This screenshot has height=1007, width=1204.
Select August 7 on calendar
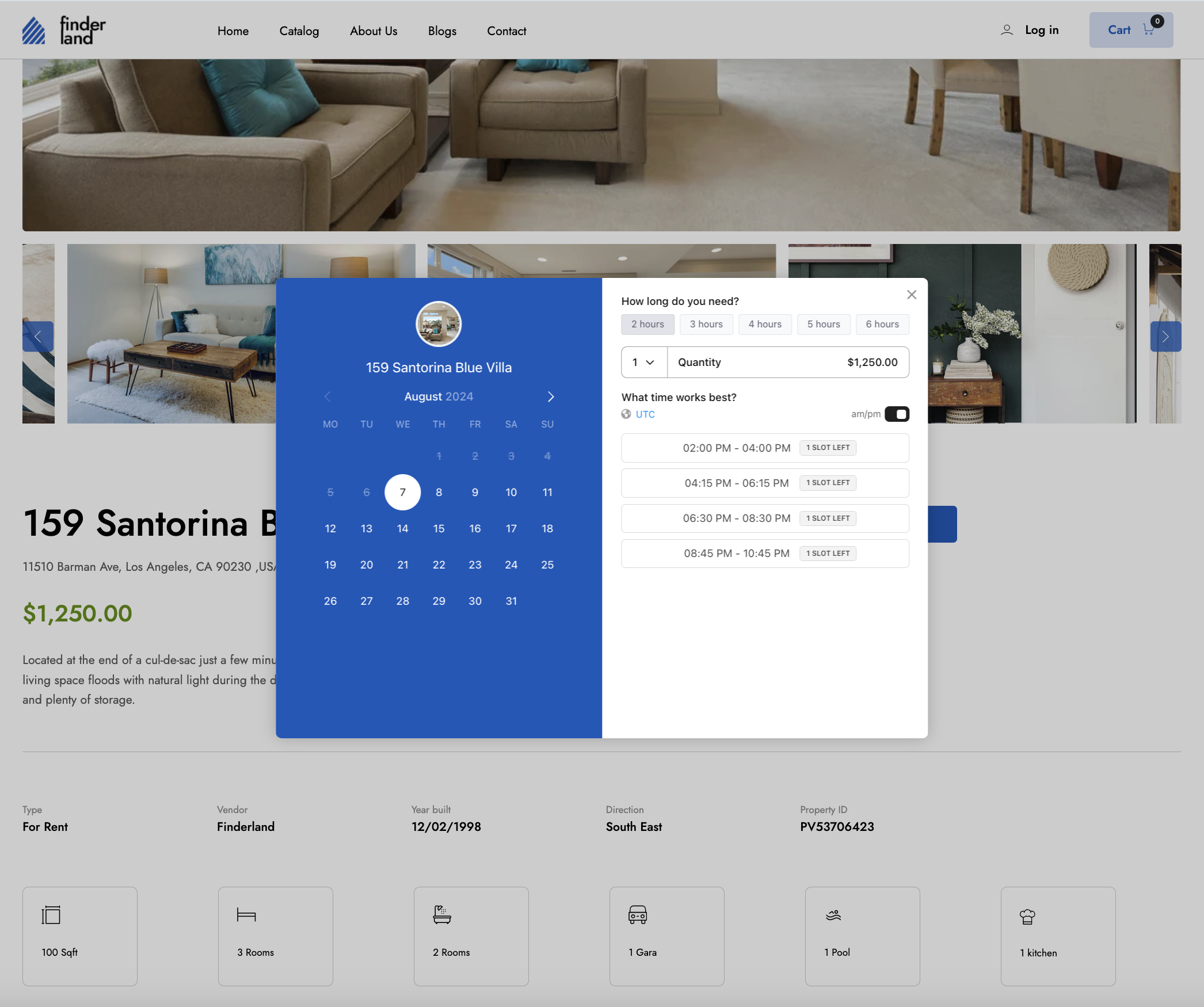click(402, 492)
